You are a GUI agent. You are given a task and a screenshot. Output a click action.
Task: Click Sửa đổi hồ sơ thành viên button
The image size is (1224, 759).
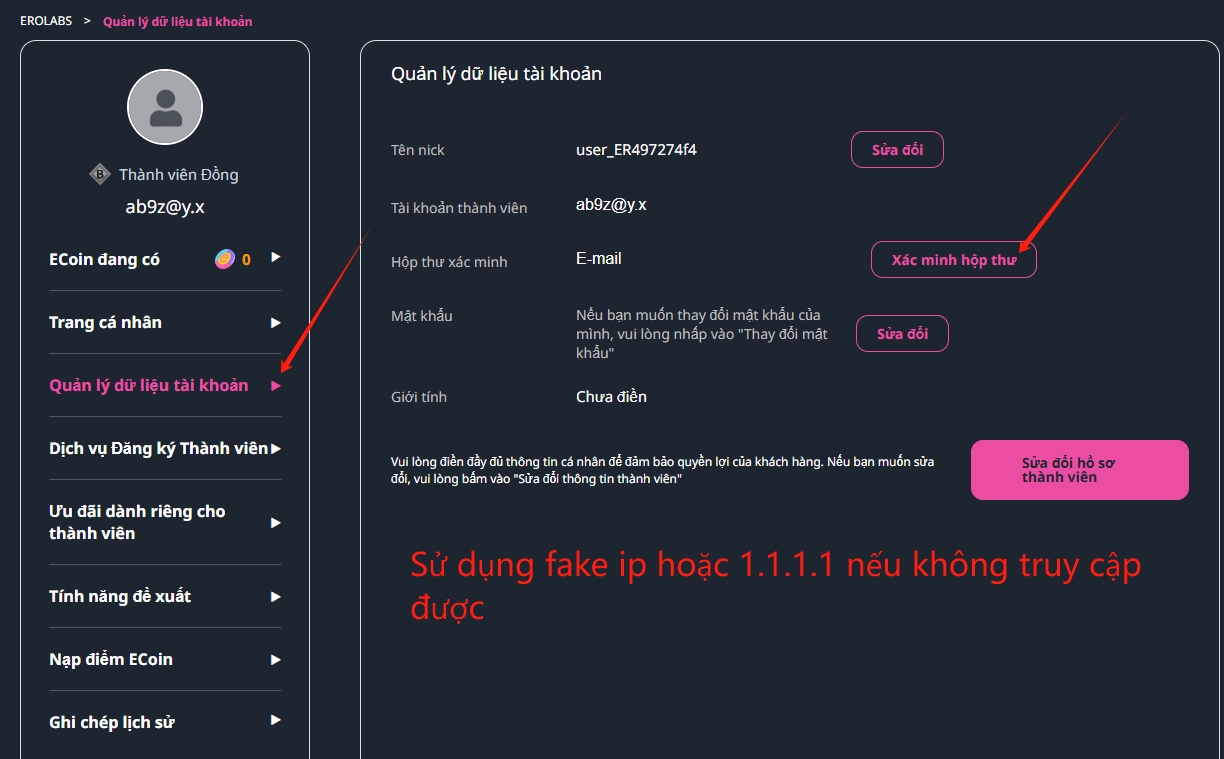point(1079,470)
